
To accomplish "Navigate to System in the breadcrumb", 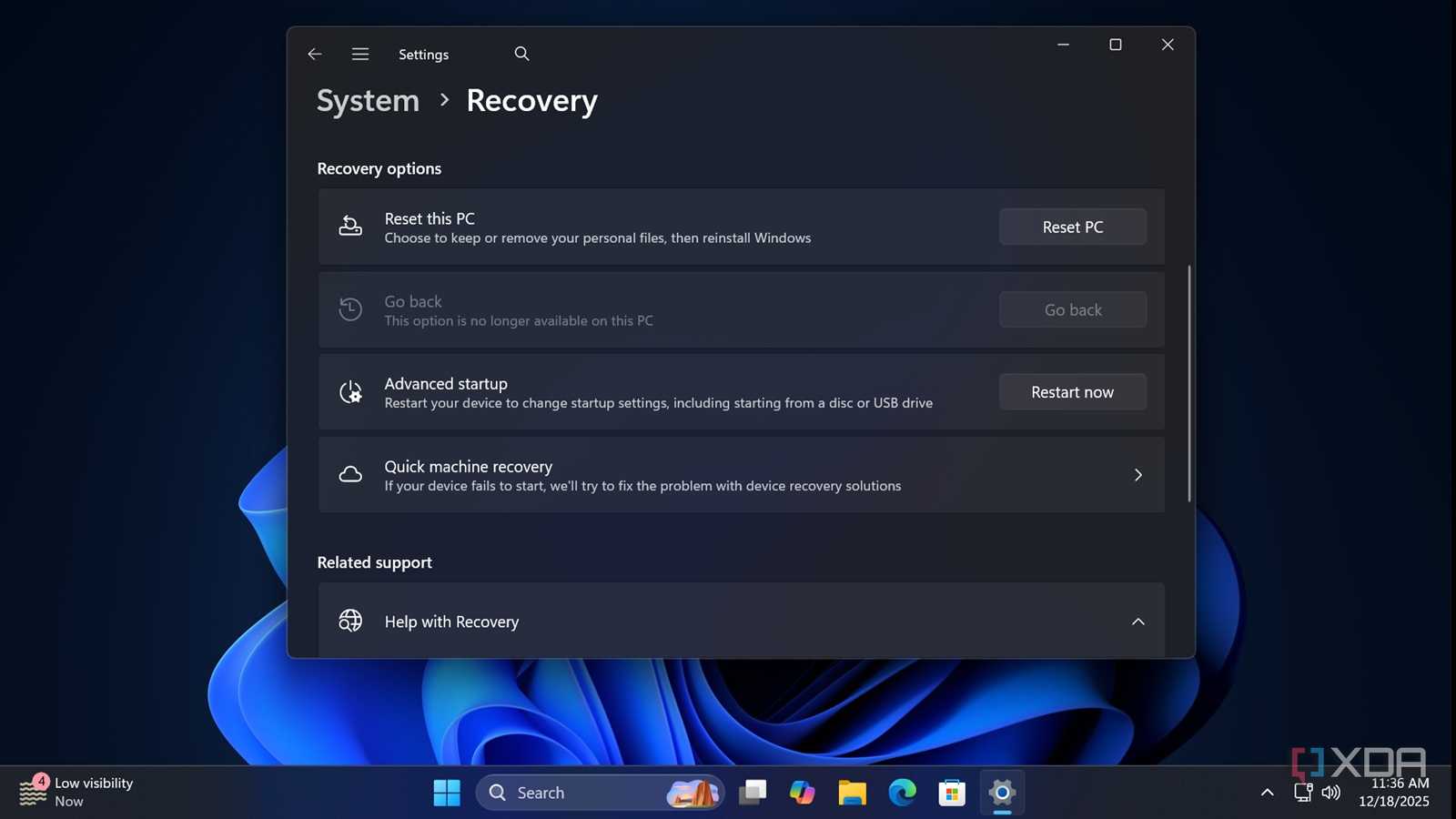I will point(368,101).
